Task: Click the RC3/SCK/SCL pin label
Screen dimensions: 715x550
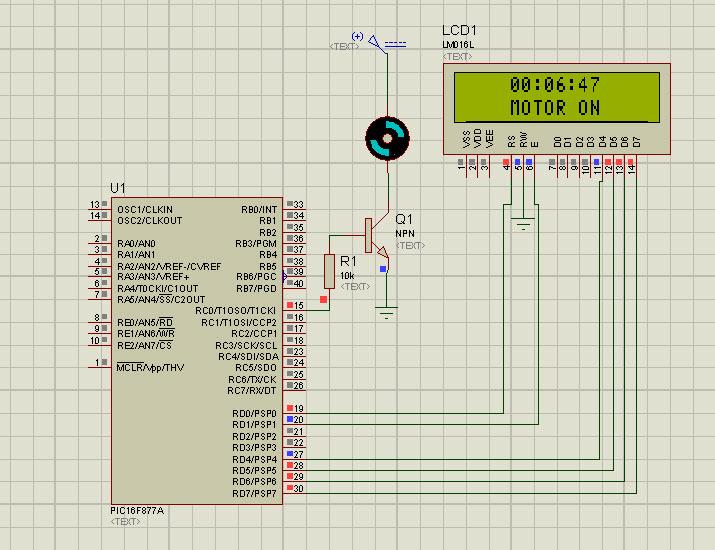Action: (246, 346)
